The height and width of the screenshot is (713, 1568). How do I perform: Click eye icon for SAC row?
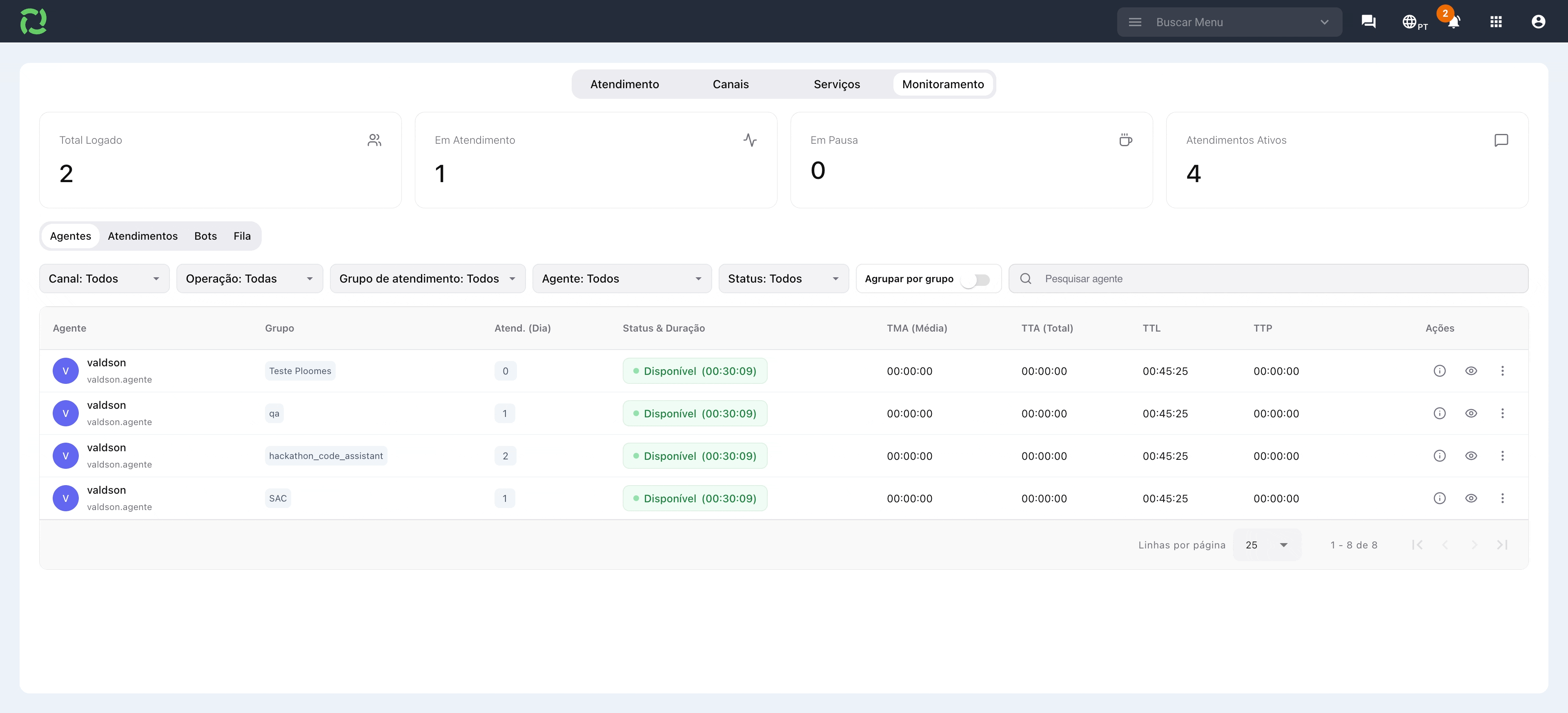click(1471, 498)
